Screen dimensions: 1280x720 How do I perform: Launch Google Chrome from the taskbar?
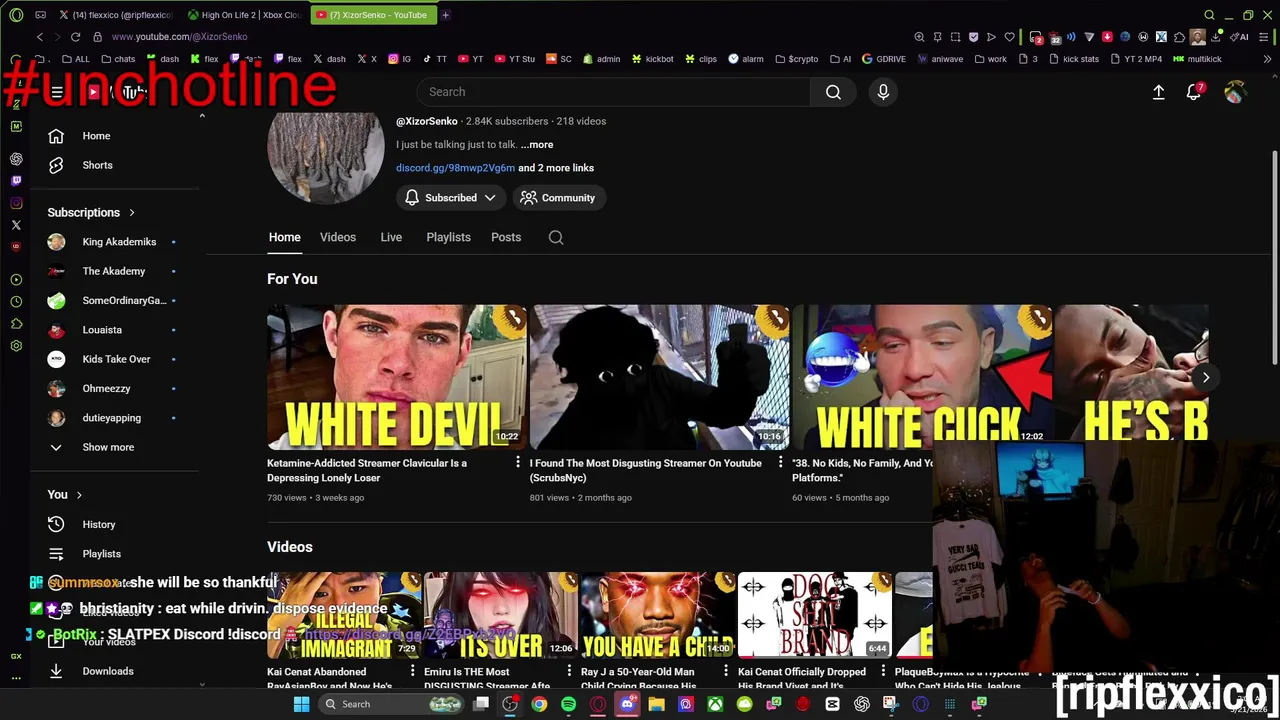[x=539, y=704]
